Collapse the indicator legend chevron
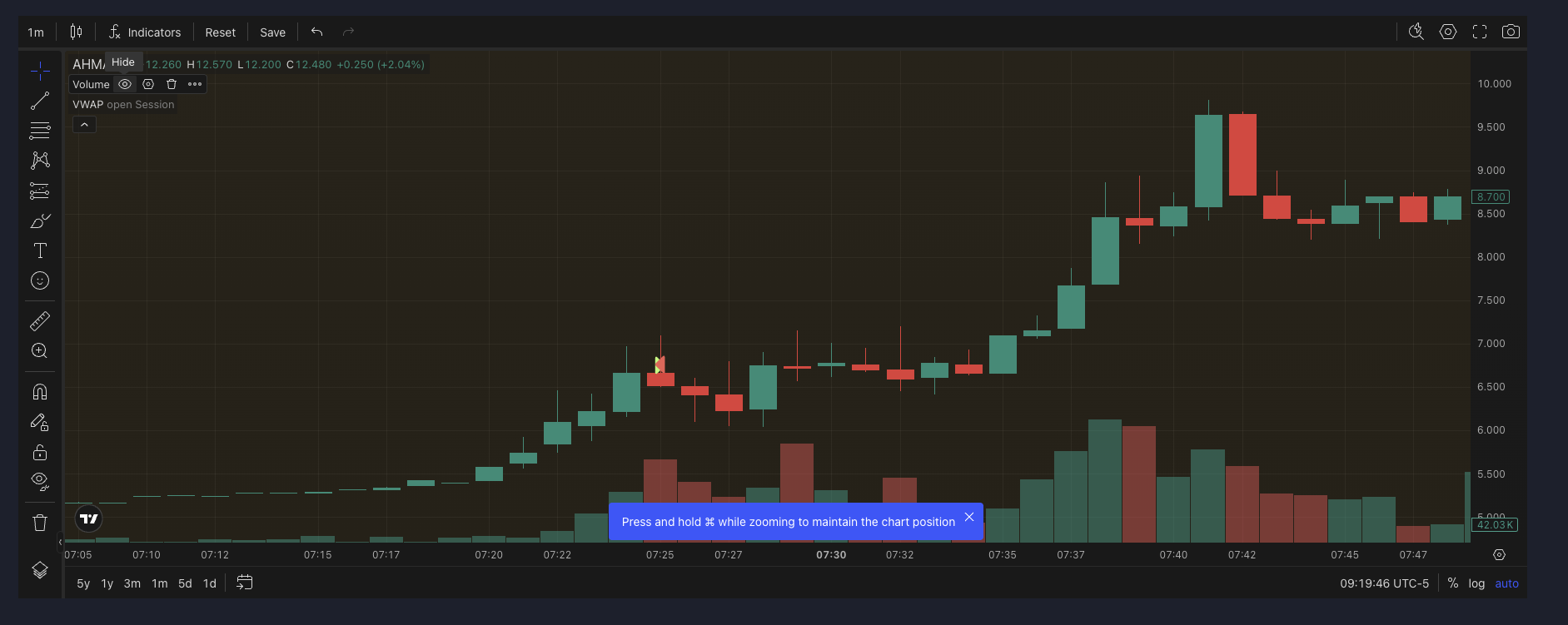Viewport: 1568px width, 625px height. coord(84,125)
